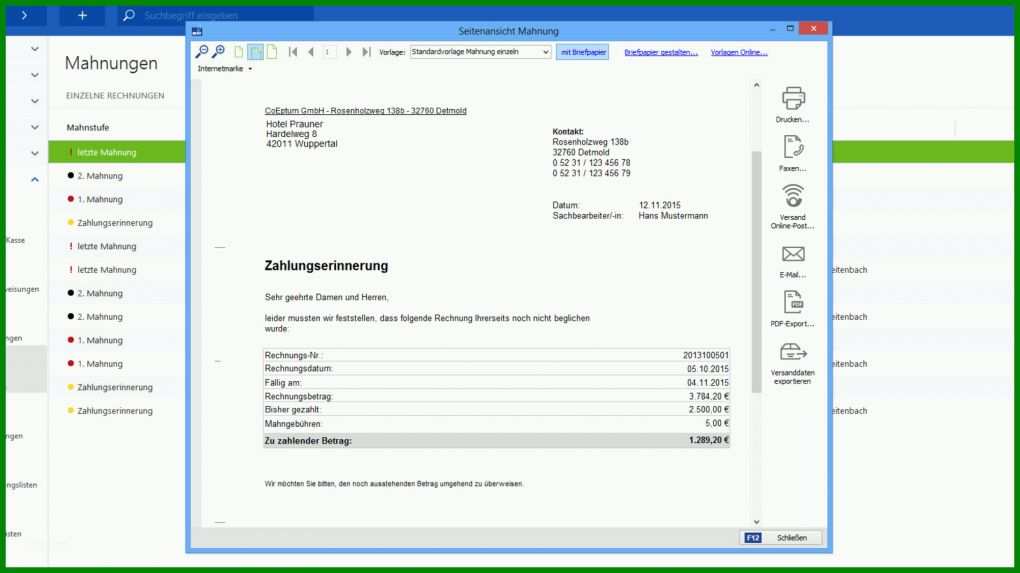Go to the previous preview page

[x=311, y=52]
